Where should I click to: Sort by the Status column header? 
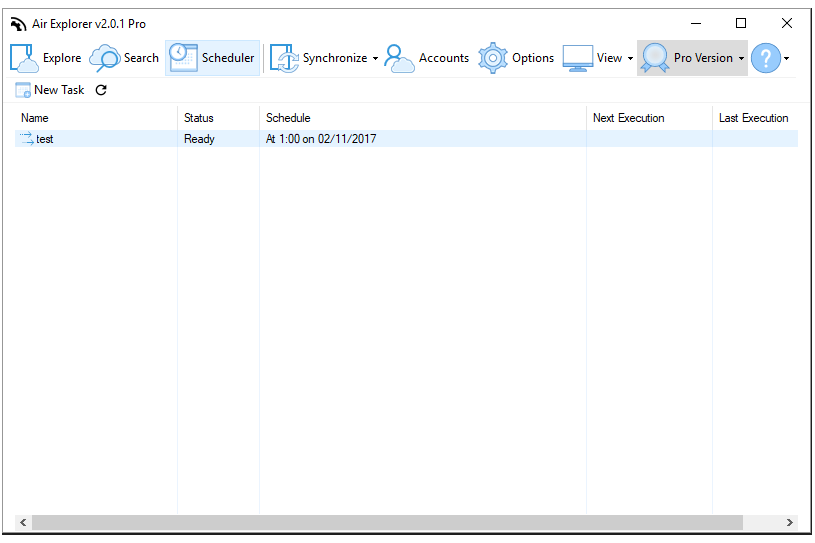[218, 118]
